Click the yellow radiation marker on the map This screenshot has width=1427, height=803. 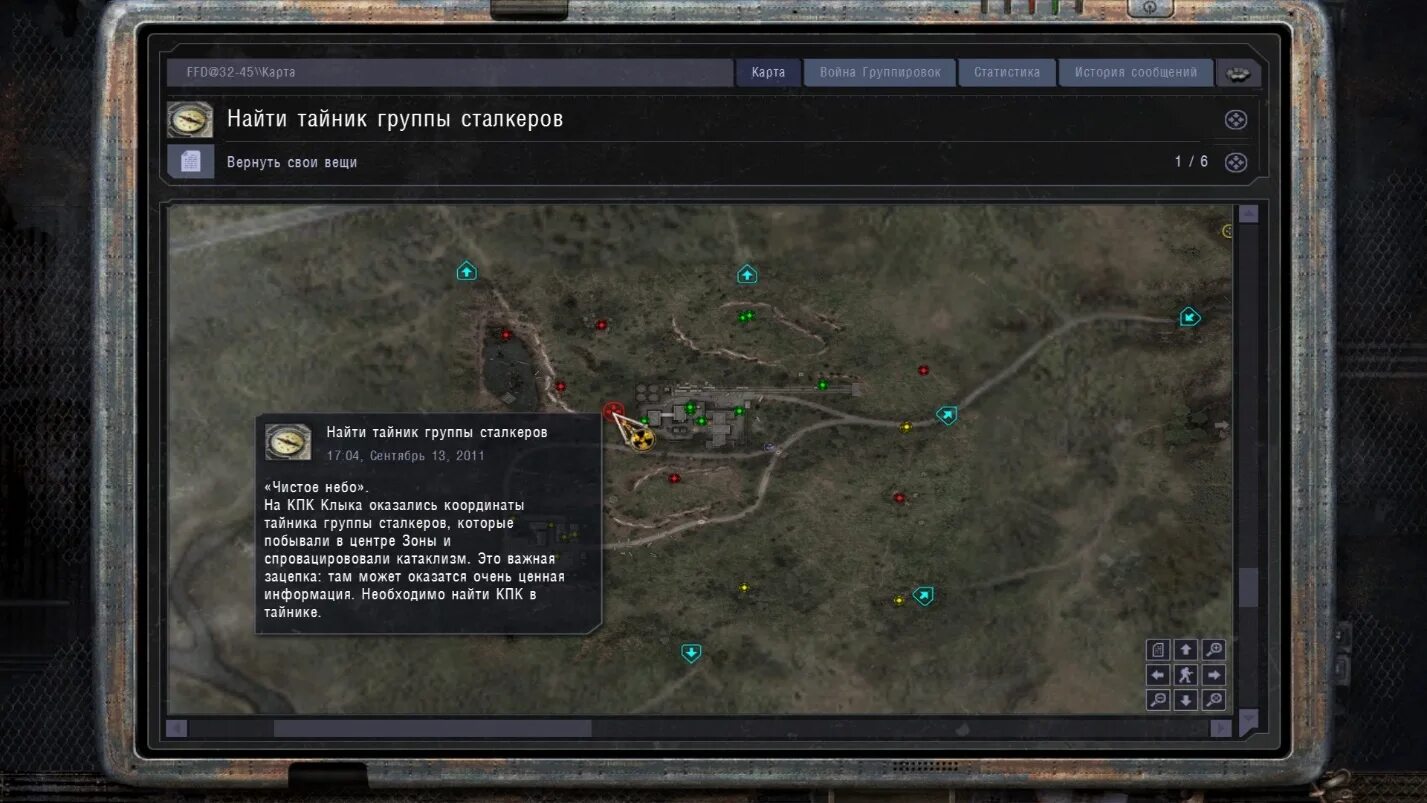(643, 439)
